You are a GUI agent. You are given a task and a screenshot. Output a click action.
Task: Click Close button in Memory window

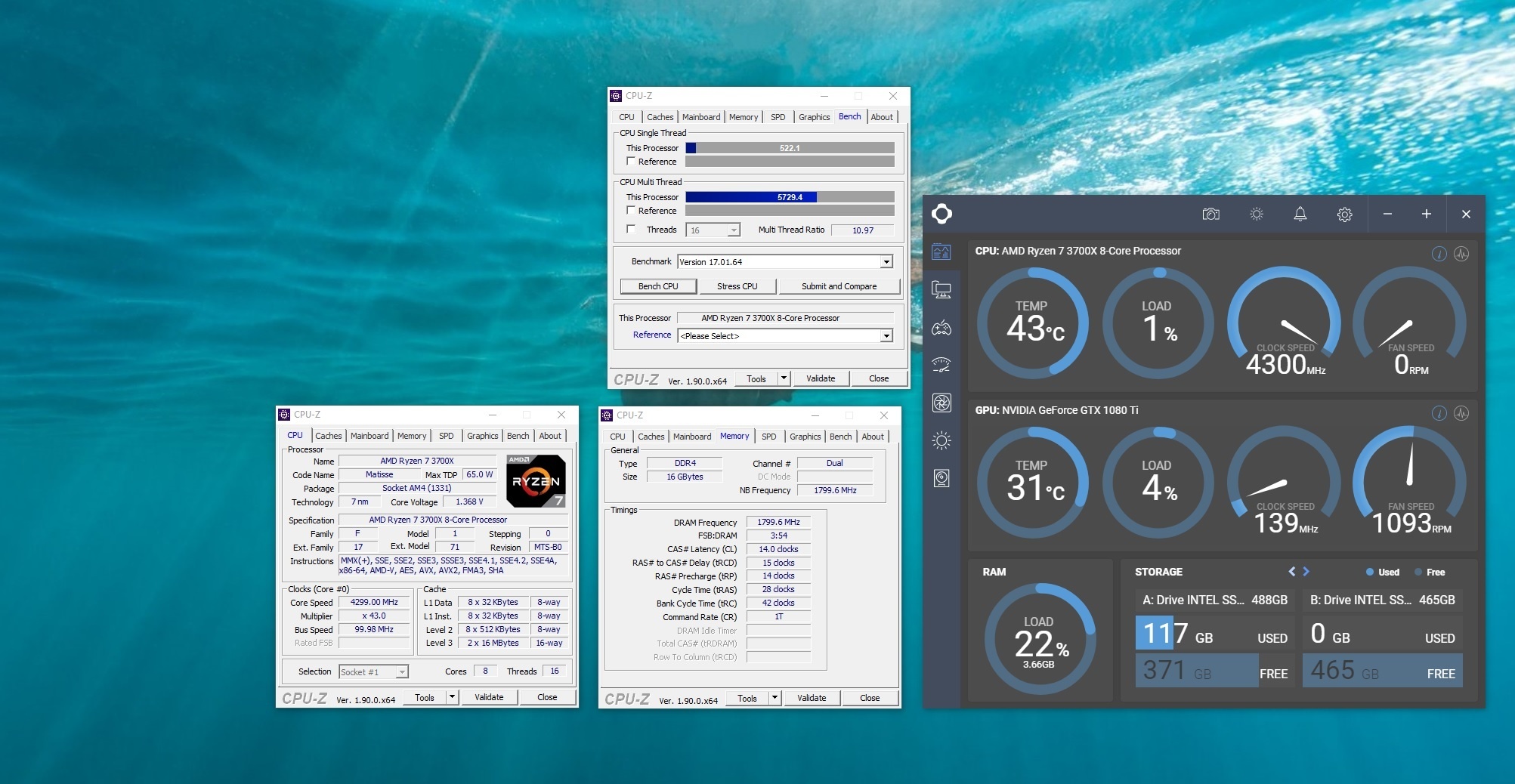[x=870, y=698]
